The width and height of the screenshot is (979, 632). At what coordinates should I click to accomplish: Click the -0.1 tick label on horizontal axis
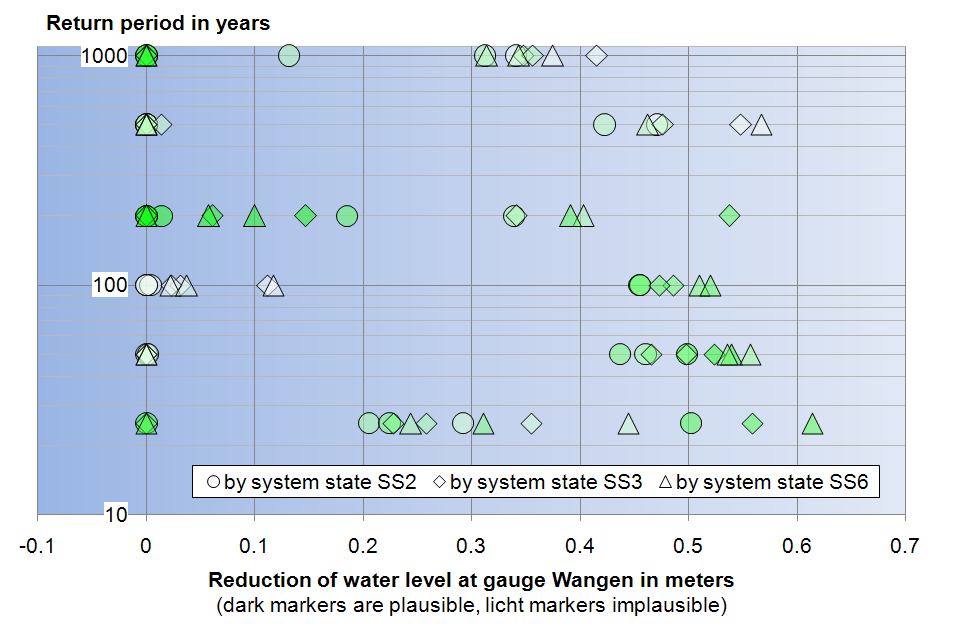(37, 546)
